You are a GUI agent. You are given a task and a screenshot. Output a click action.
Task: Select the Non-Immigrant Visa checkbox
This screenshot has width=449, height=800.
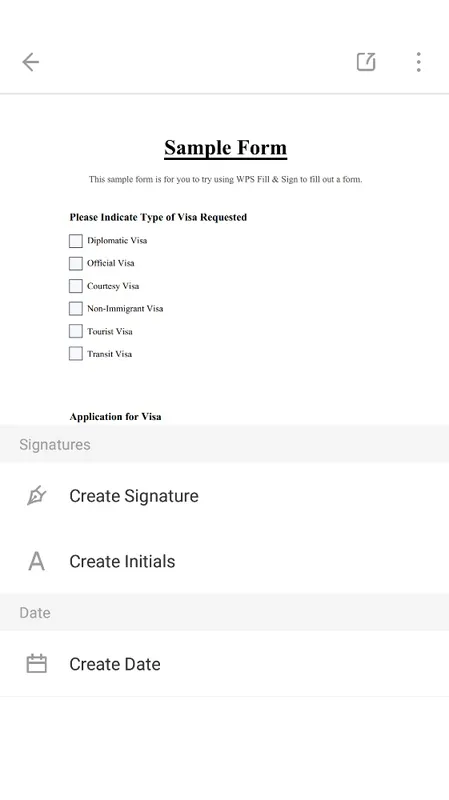click(x=76, y=308)
